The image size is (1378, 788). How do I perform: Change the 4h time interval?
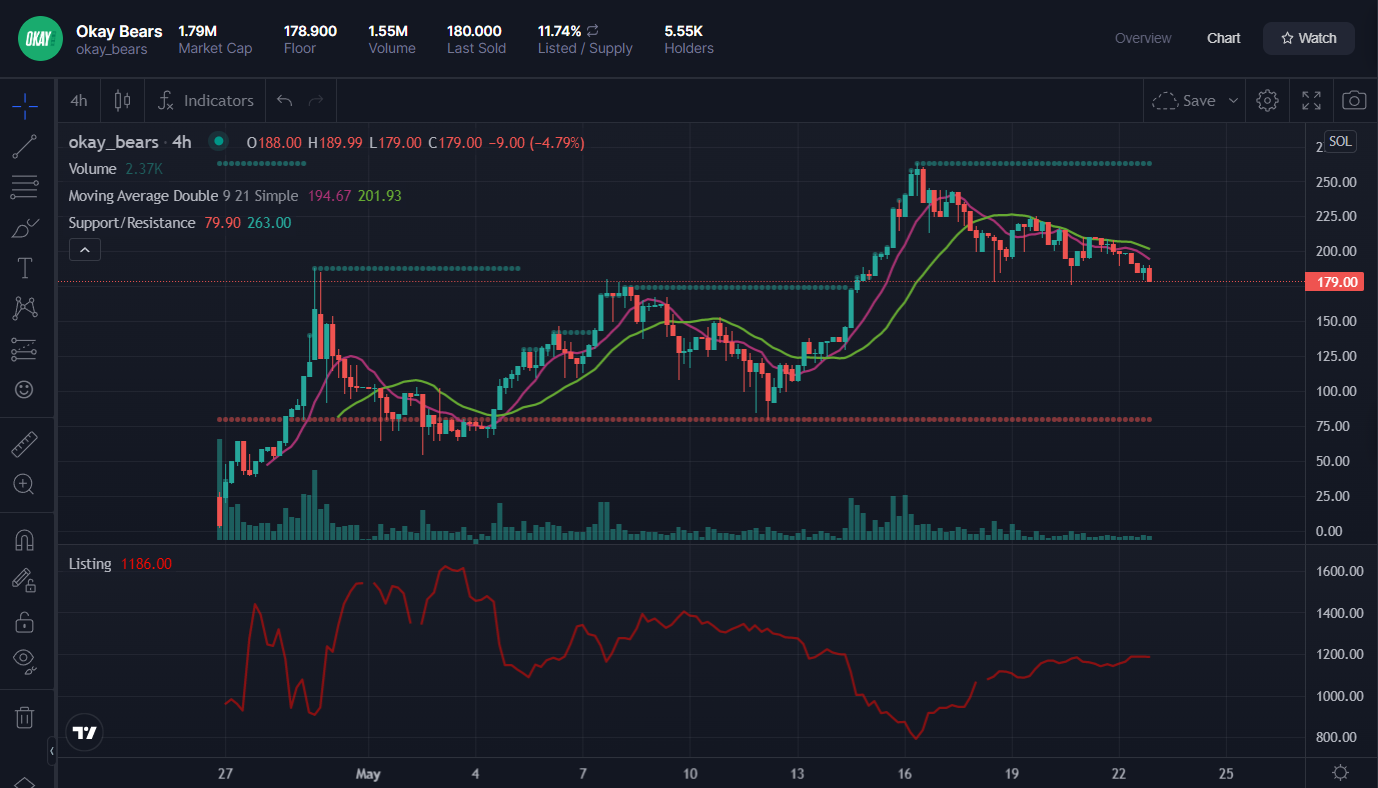click(79, 100)
